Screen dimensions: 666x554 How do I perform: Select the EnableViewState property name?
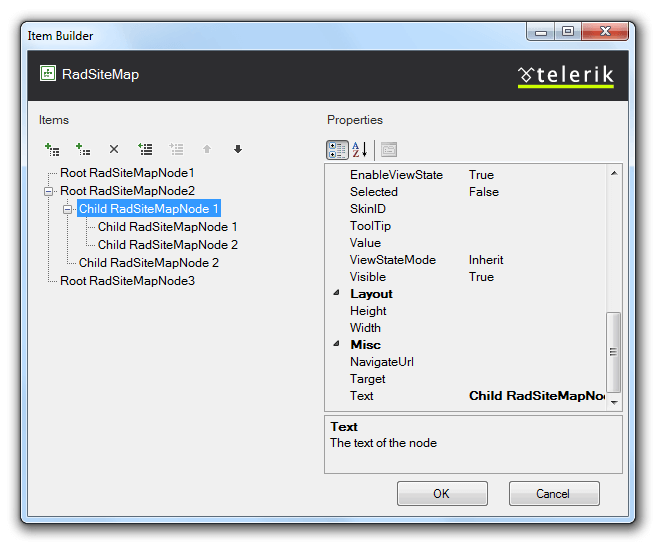[x=396, y=175]
